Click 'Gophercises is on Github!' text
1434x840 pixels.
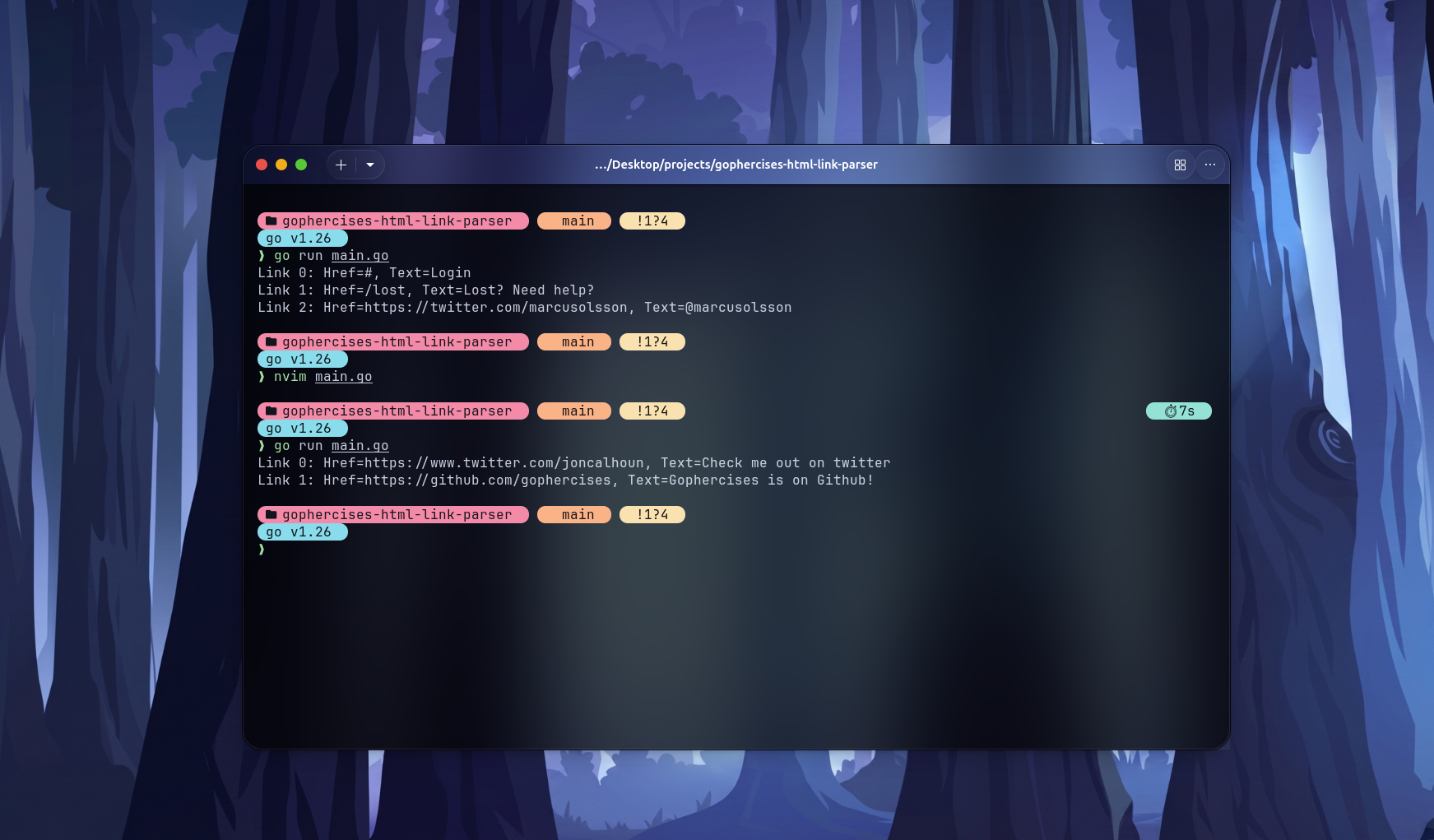coord(771,480)
